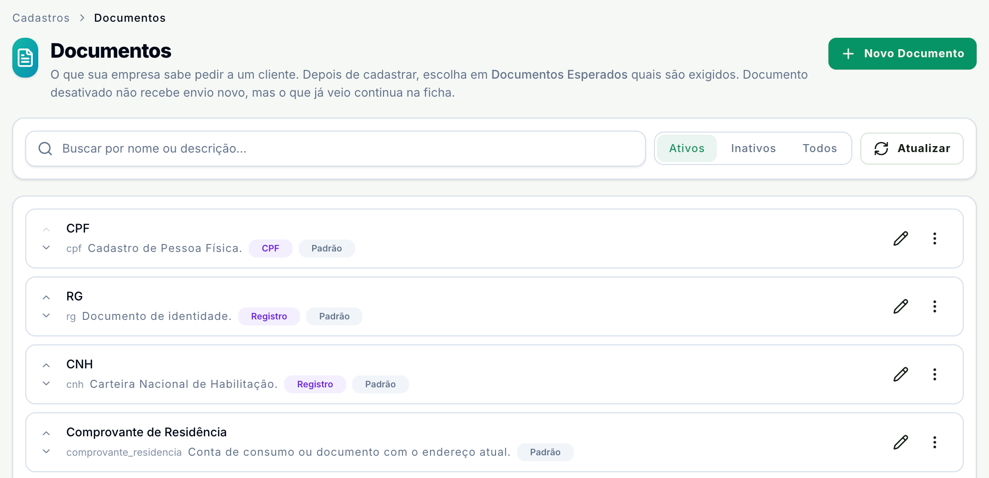Move CPF up with the chevron
The image size is (989, 478).
point(46,230)
